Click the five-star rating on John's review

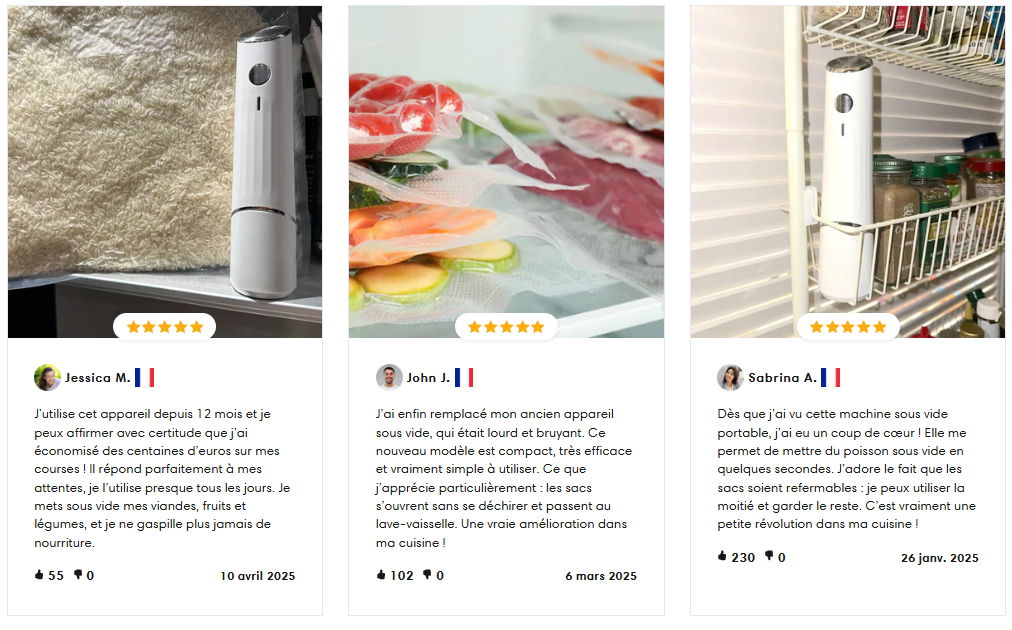[x=506, y=327]
